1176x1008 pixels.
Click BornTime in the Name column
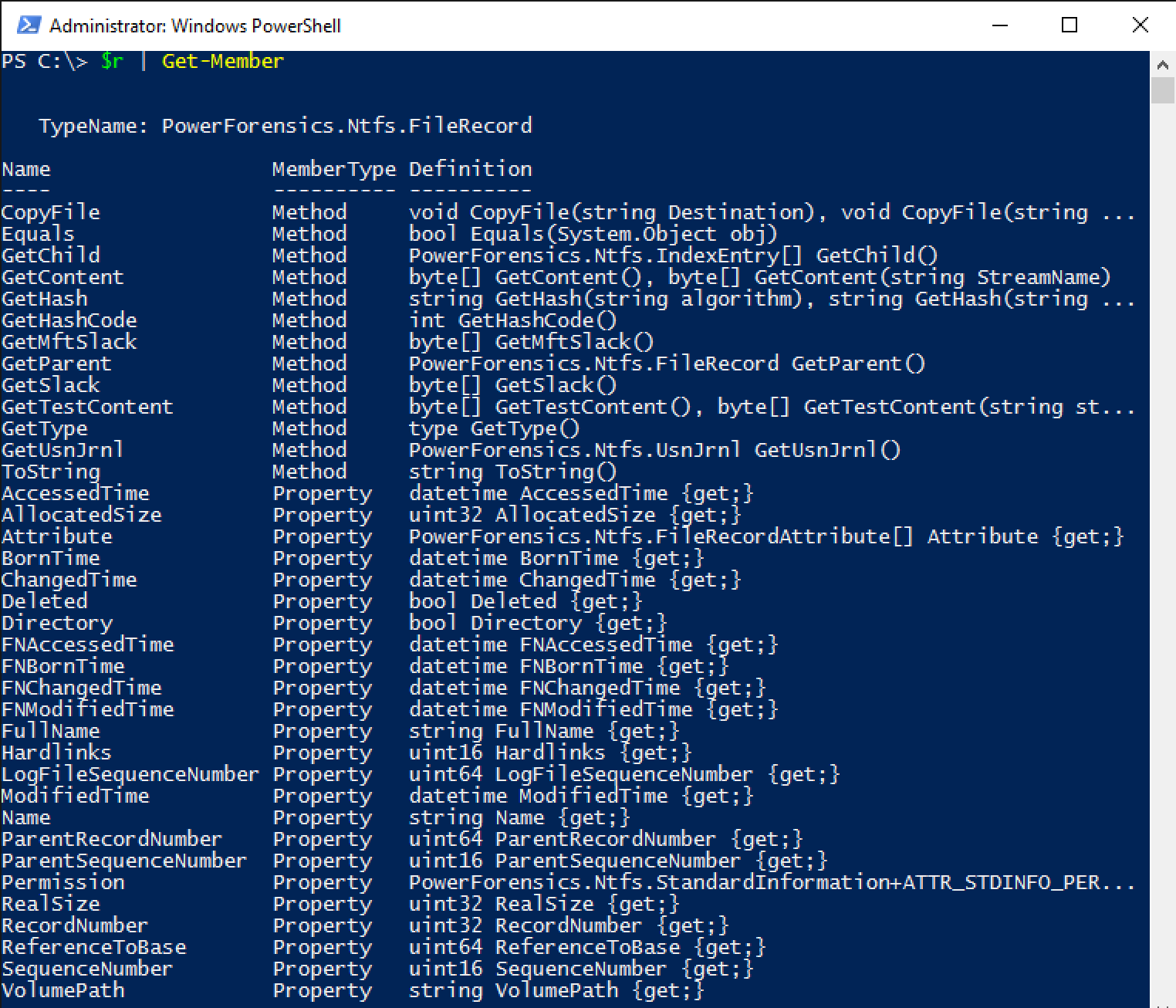[51, 558]
